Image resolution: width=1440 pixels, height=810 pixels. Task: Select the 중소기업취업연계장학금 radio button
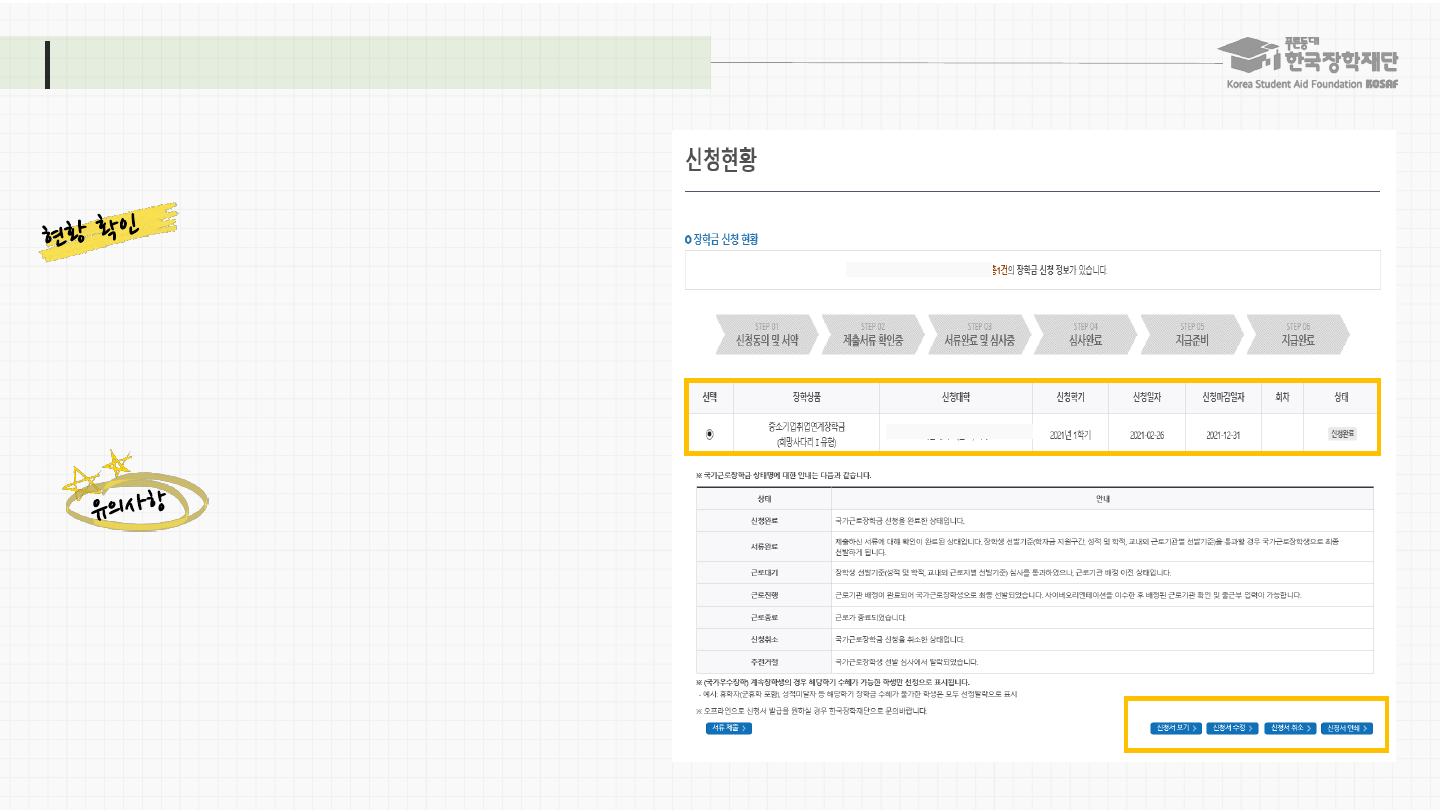tap(710, 435)
